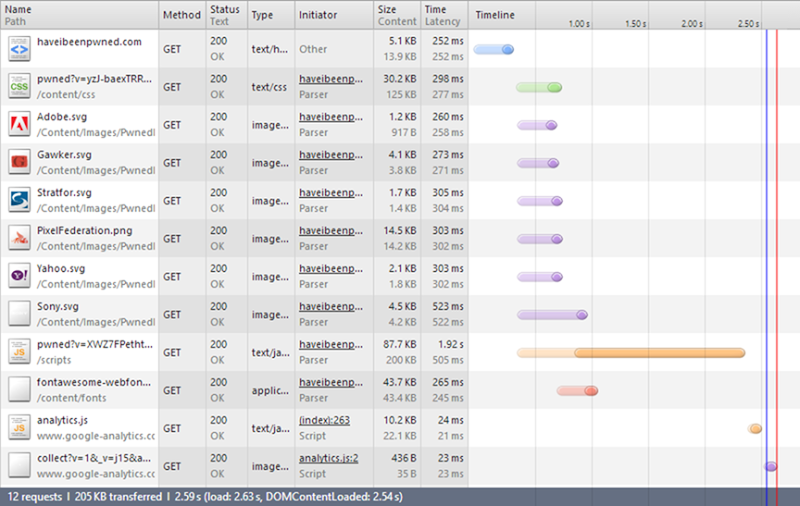Select the PixelFederation.png request name
Screen dimensions: 800x506
point(85,231)
